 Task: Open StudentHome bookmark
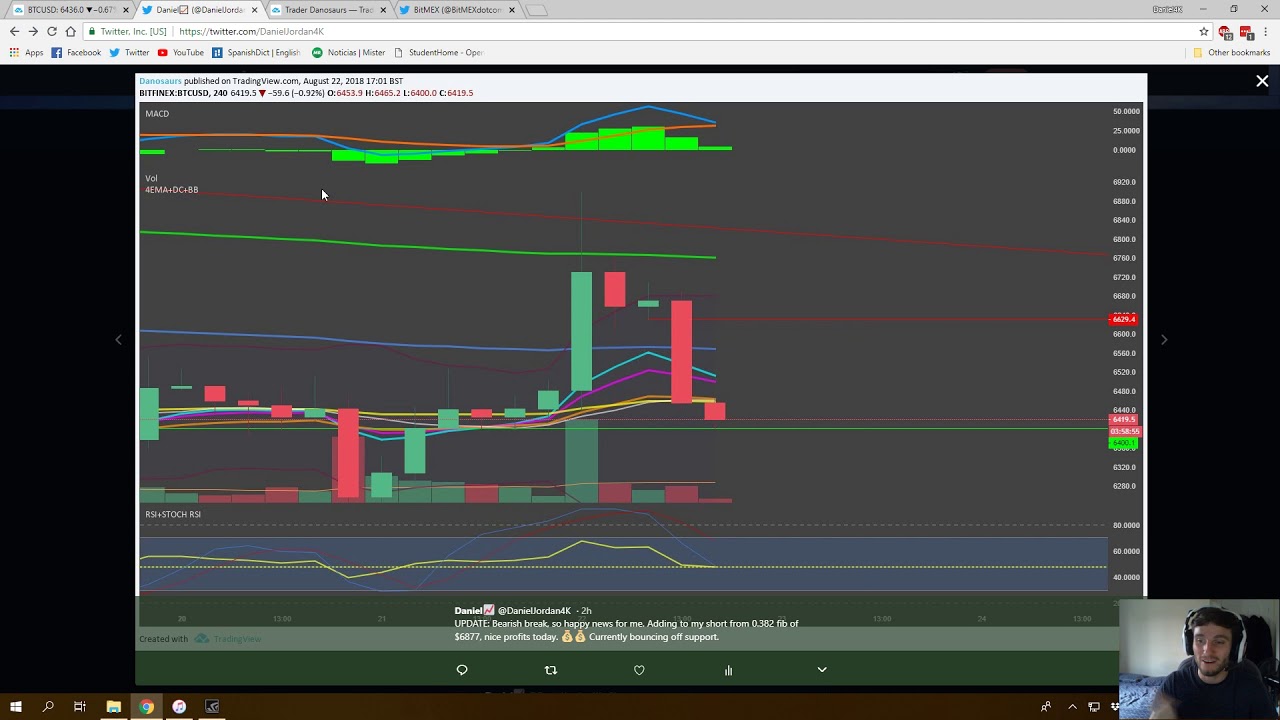point(438,52)
